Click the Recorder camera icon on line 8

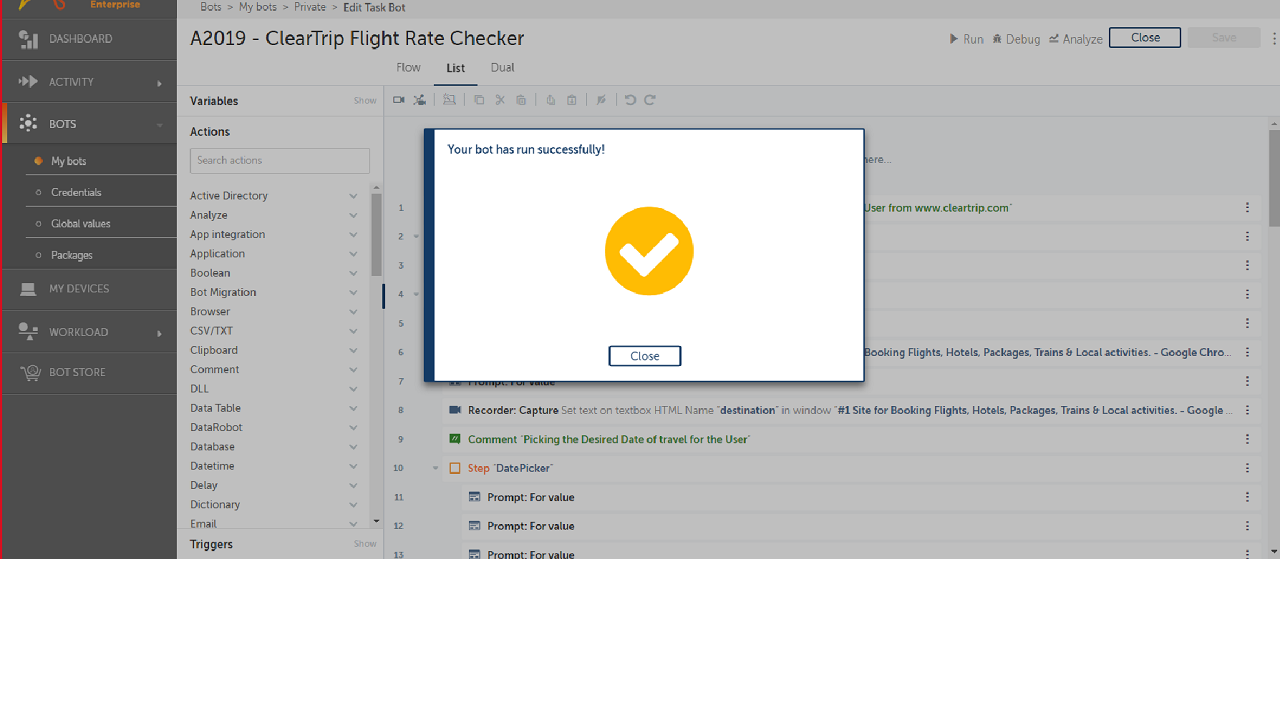coord(455,410)
